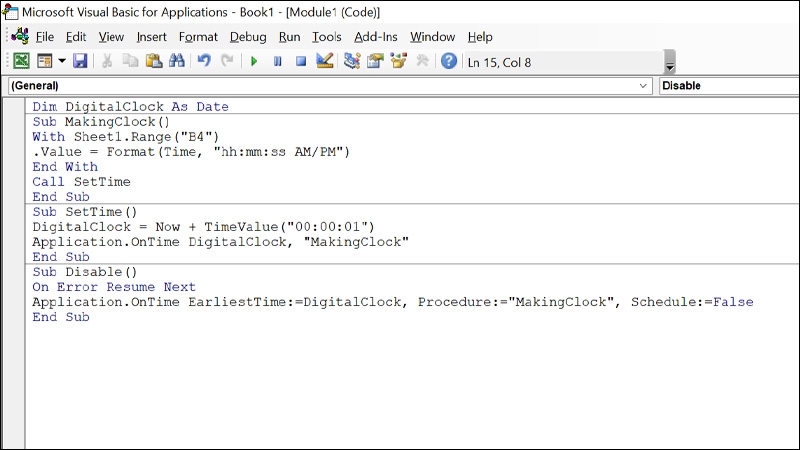Open the Debug menu
The height and width of the screenshot is (450, 800).
(248, 37)
